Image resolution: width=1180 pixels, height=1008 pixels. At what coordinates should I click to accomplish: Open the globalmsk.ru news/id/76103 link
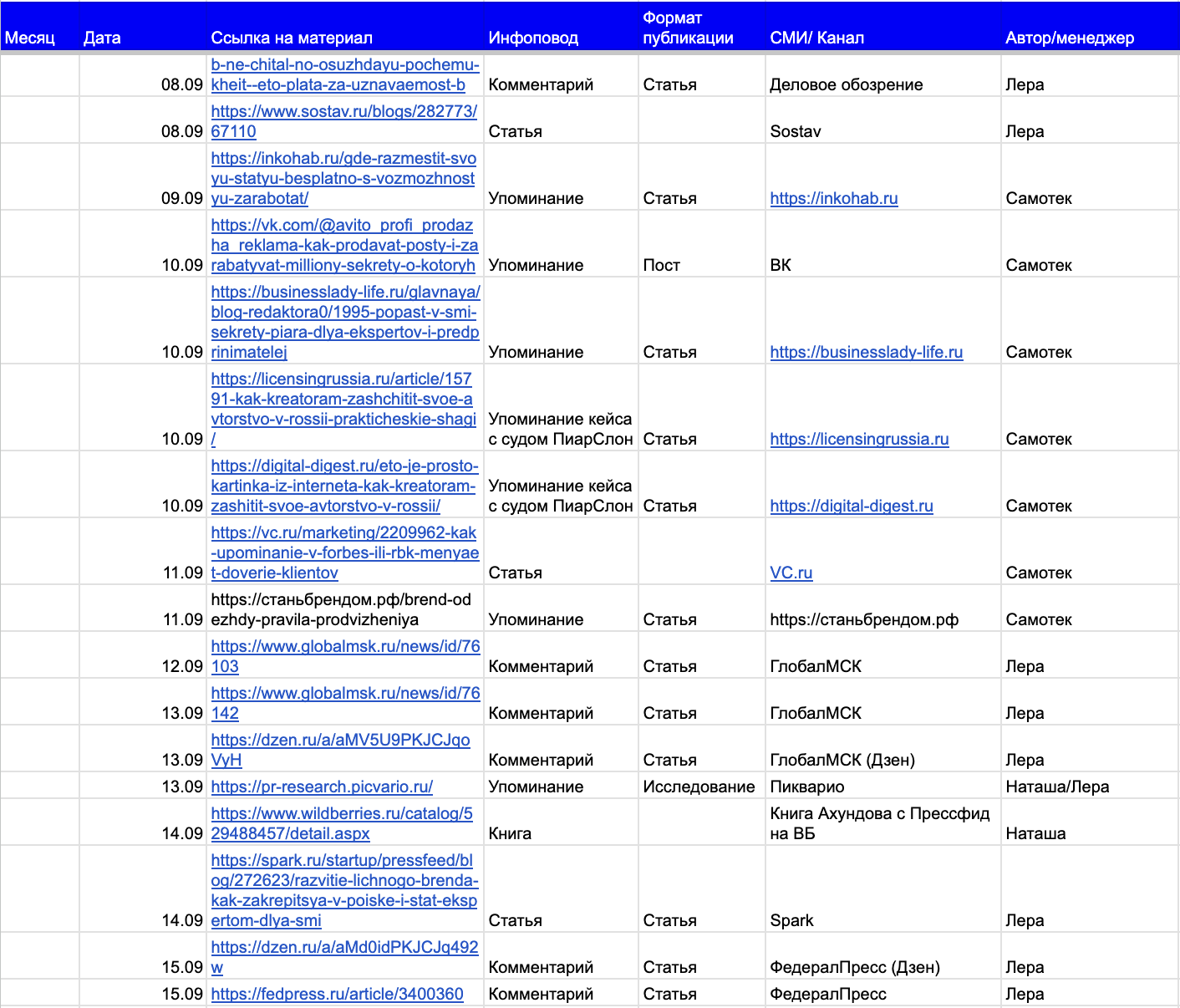click(x=345, y=656)
